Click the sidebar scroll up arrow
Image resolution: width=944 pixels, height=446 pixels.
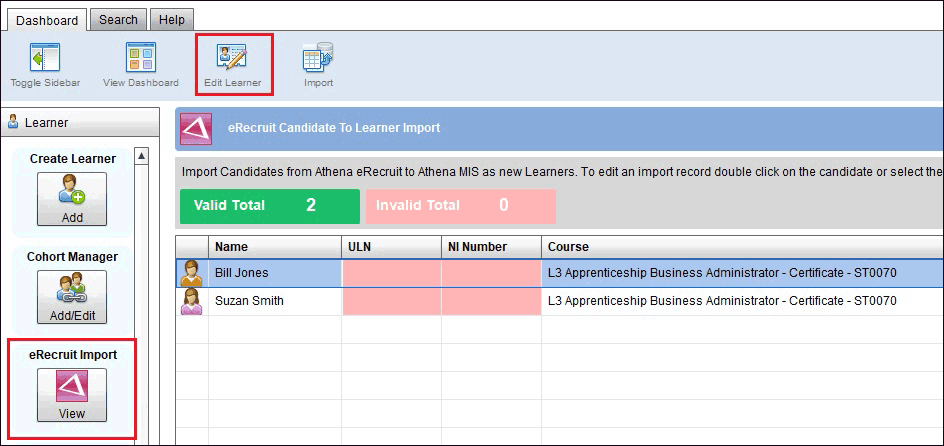coord(141,156)
